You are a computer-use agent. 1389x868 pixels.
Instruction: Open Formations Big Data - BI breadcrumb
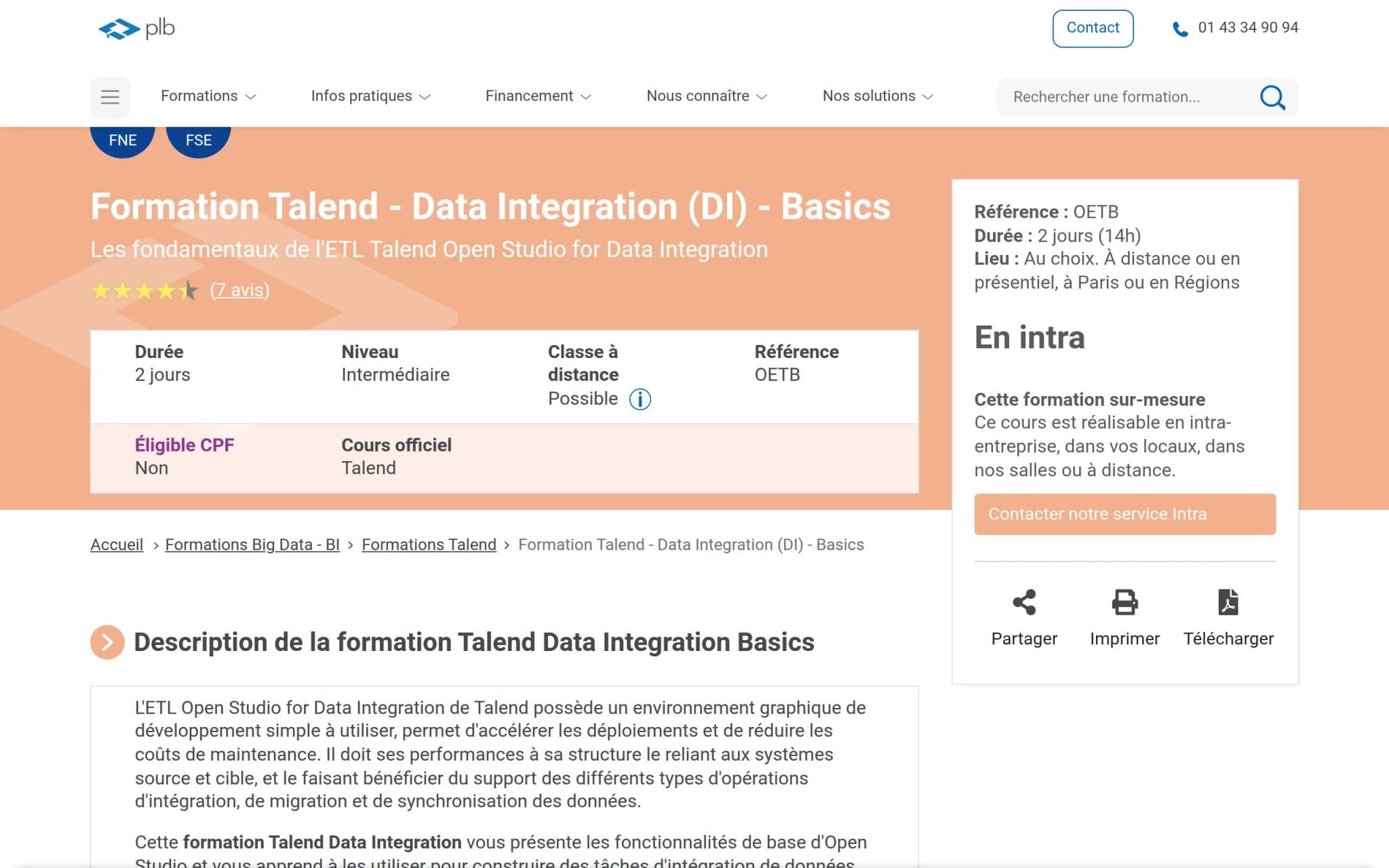pos(252,545)
